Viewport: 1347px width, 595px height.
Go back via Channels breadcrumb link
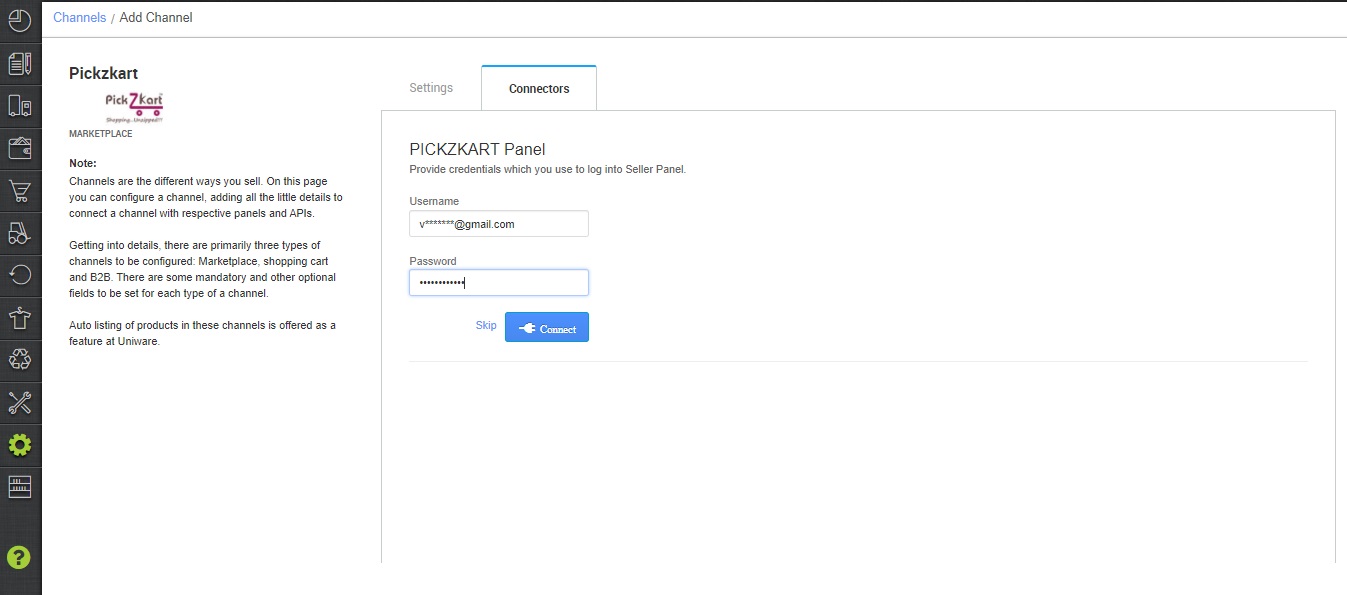(79, 17)
